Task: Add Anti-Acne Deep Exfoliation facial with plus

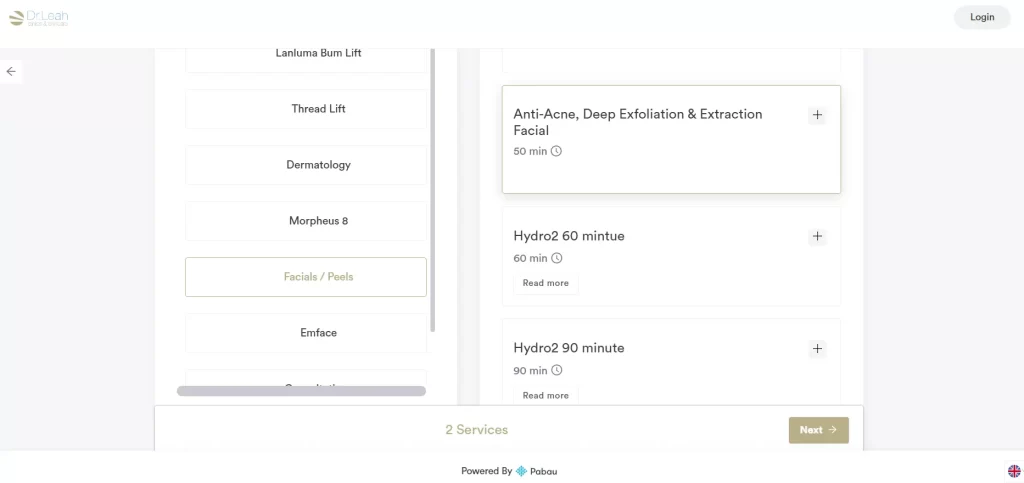Action: point(817,115)
